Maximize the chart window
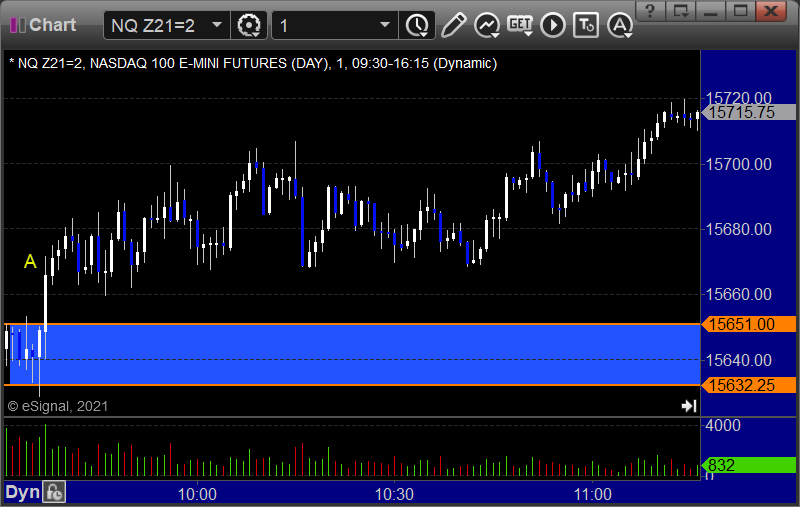This screenshot has height=507, width=800. click(740, 11)
